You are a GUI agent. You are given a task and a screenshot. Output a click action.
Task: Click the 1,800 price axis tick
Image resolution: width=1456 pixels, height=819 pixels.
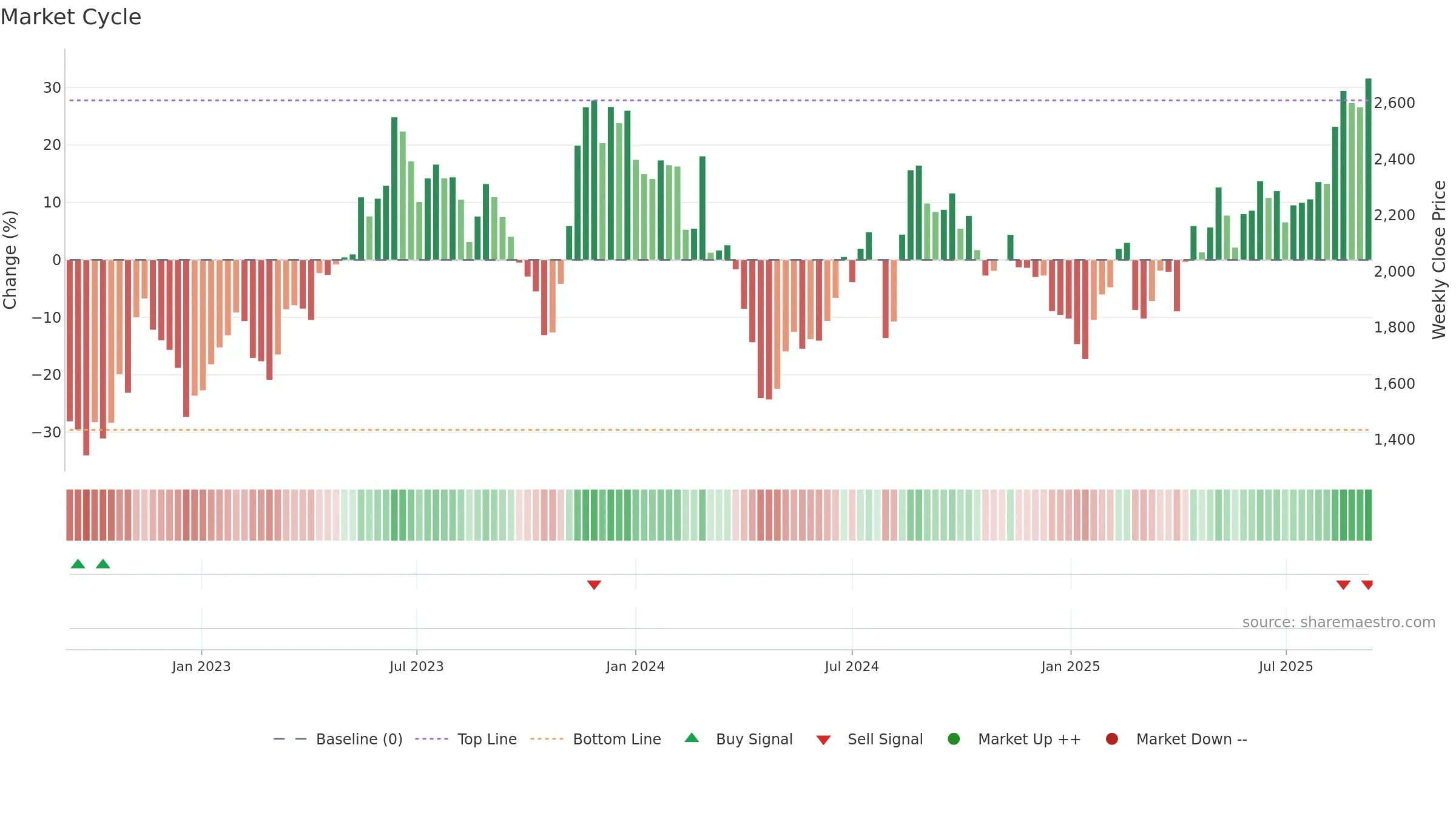1395,327
